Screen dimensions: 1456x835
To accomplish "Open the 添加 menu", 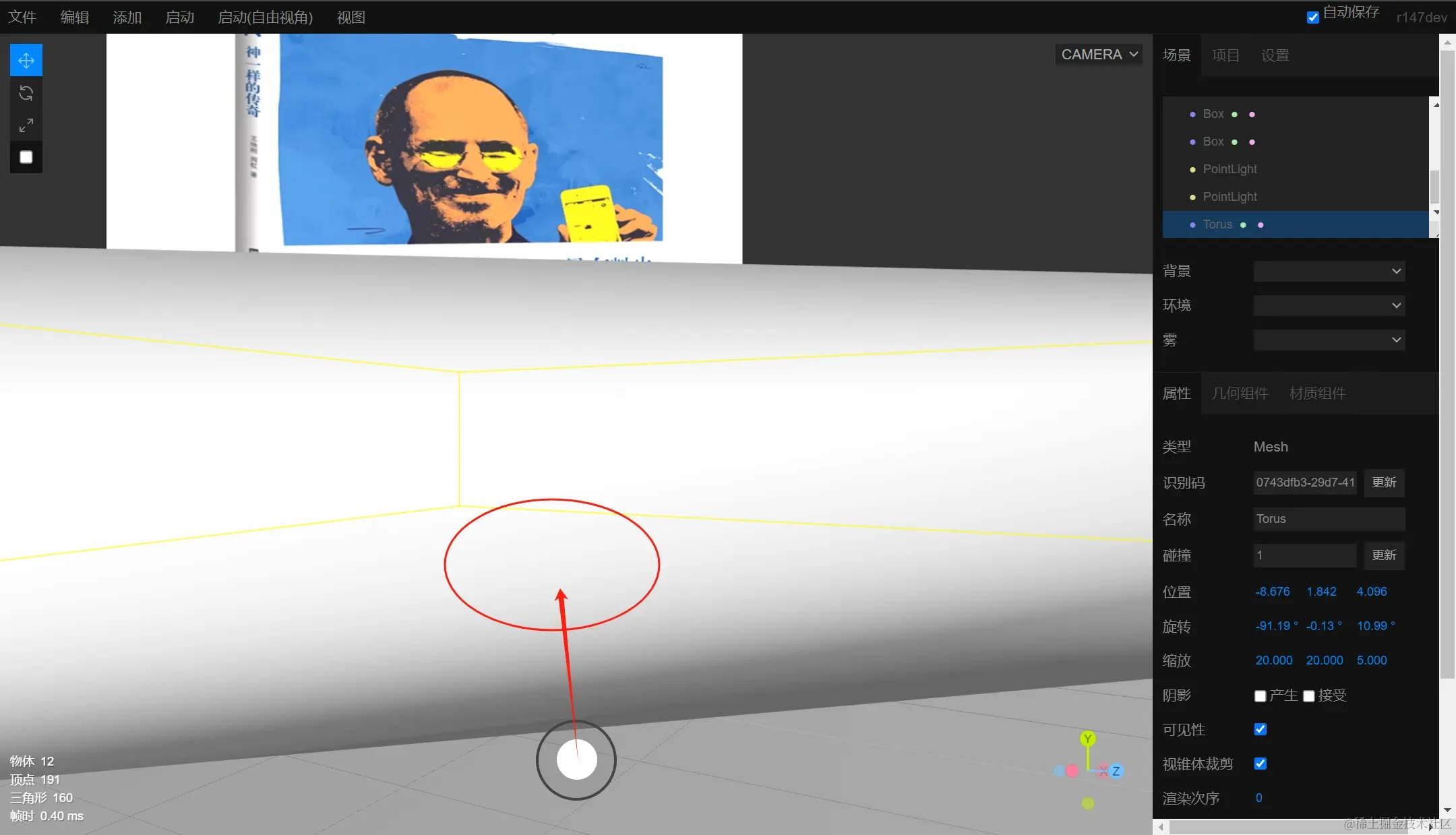I will click(127, 18).
